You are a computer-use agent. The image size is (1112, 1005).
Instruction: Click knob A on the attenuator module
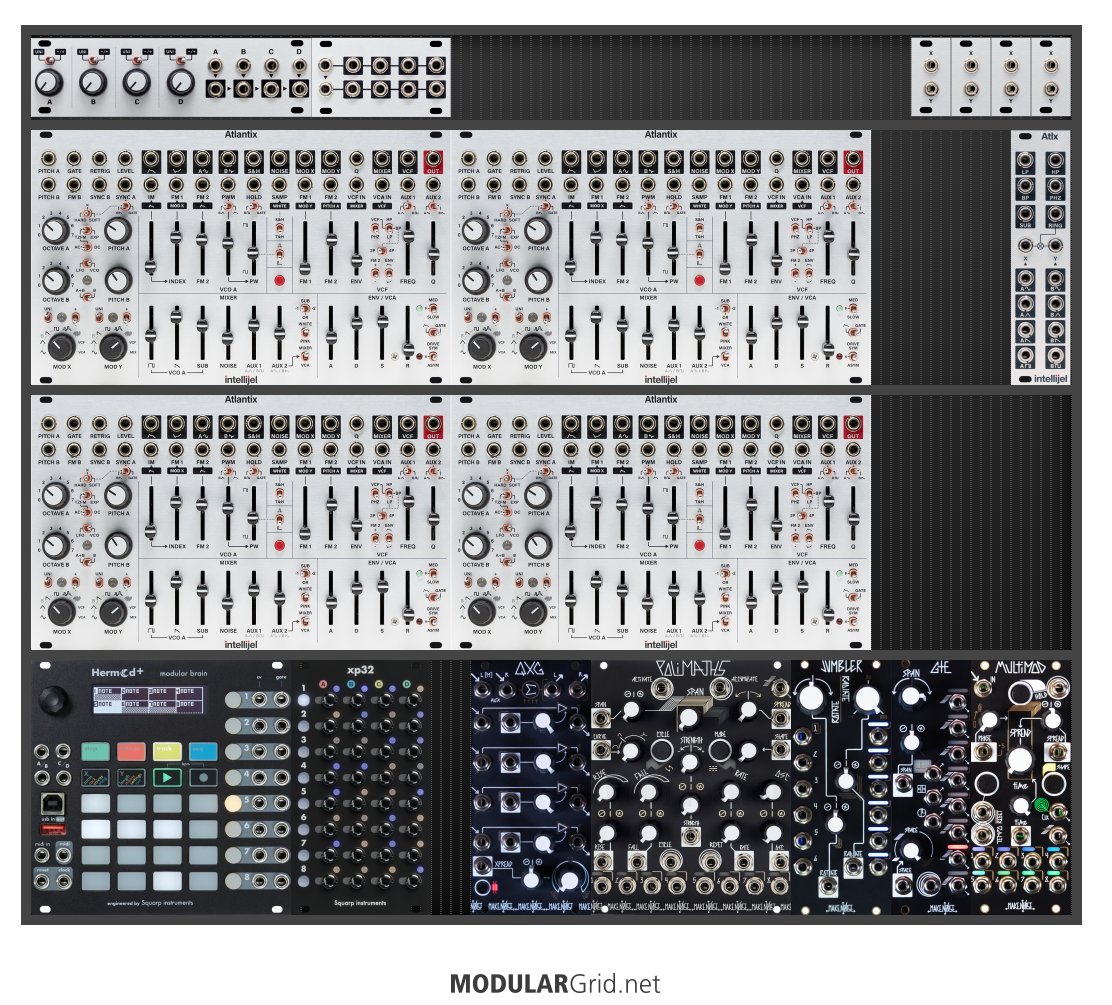click(50, 82)
